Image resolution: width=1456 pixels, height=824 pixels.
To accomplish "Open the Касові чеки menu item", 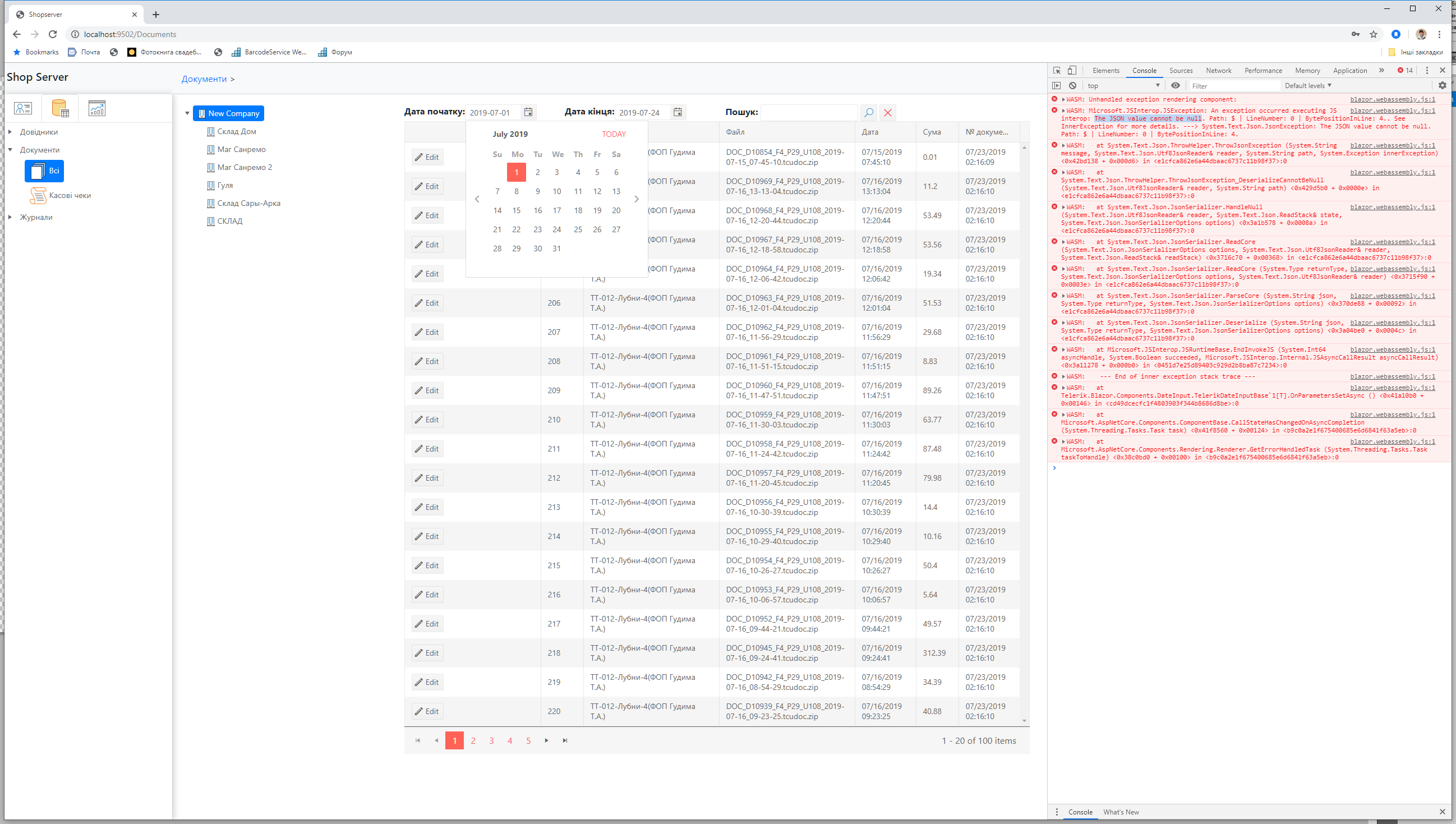I will point(70,195).
